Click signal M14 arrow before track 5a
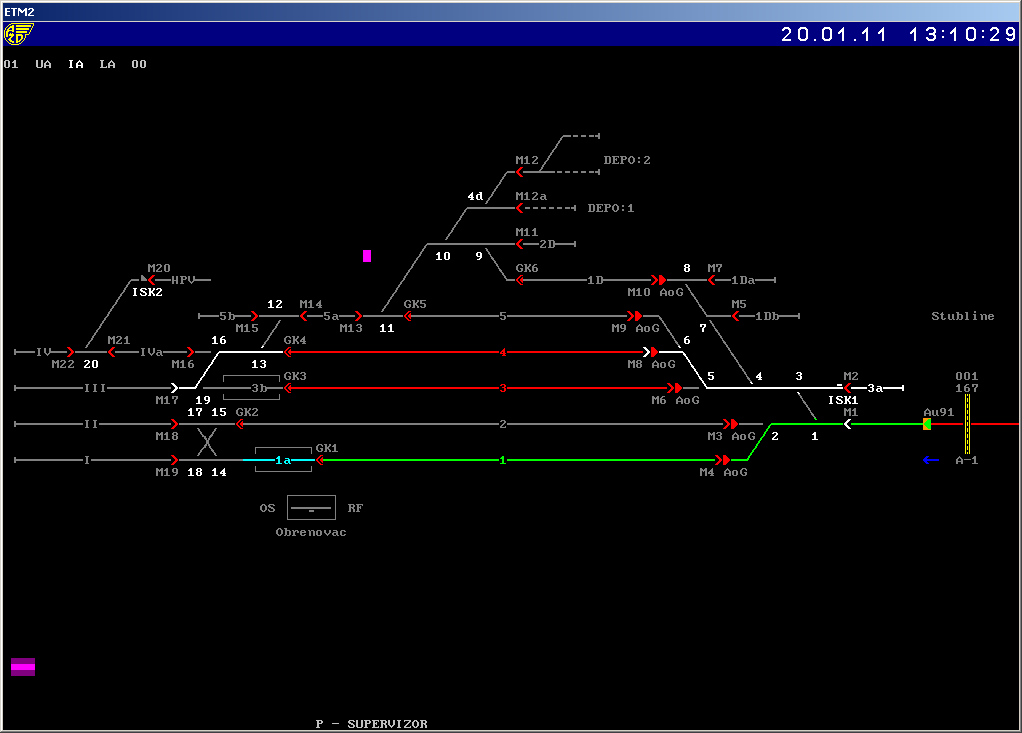 pyautogui.click(x=303, y=316)
